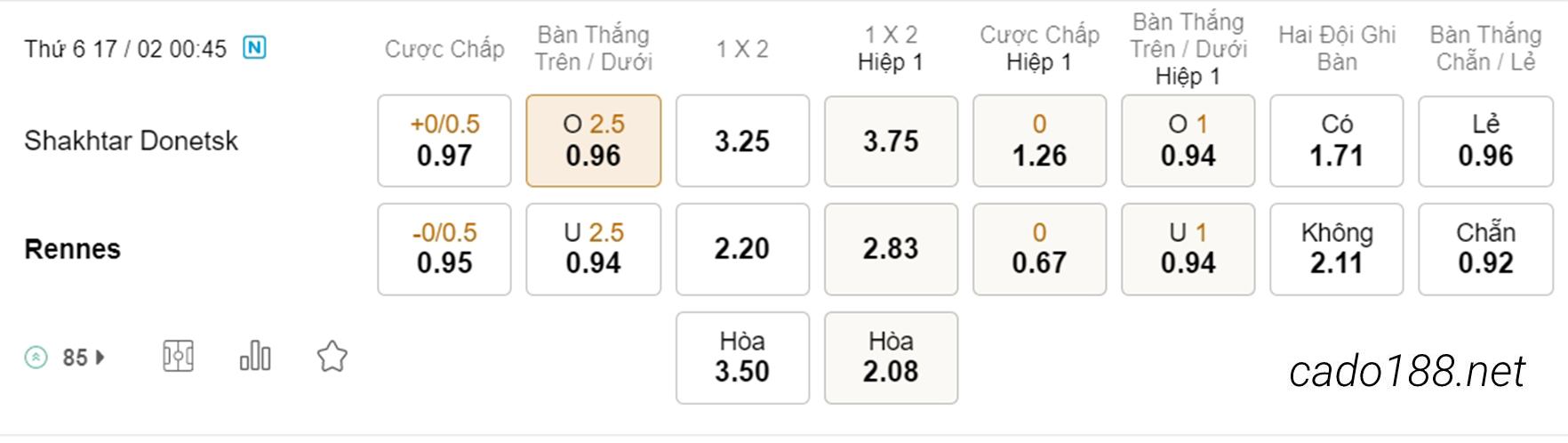Select Rennes first-half handicap 0 at 0.67

pos(1039,249)
